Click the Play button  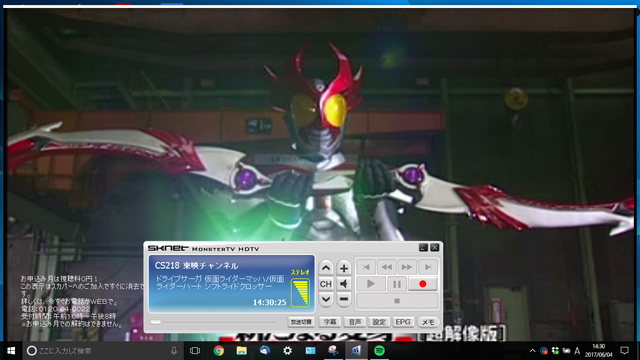[x=371, y=284]
